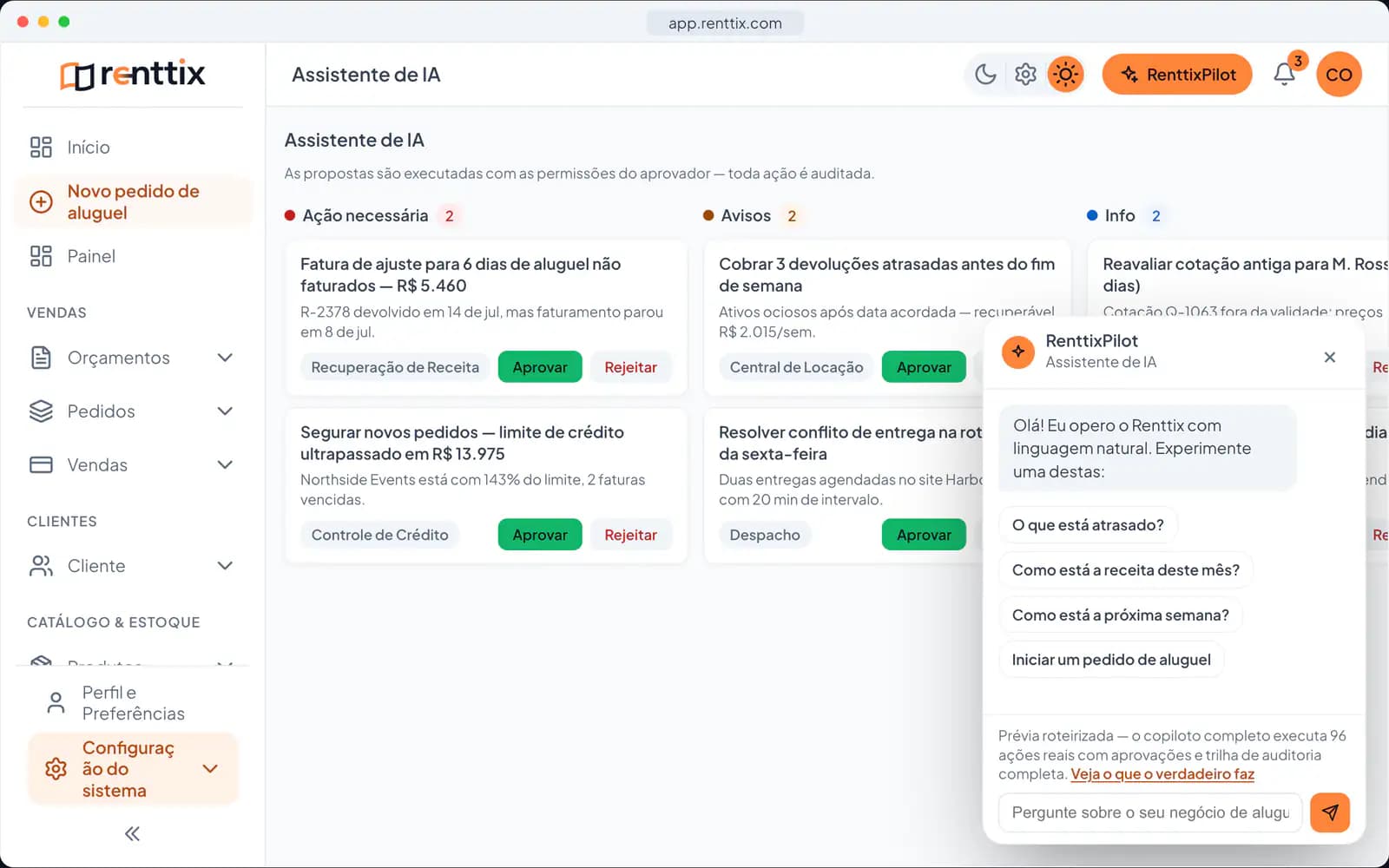
Task: Open the CO user avatar menu
Action: click(1339, 75)
